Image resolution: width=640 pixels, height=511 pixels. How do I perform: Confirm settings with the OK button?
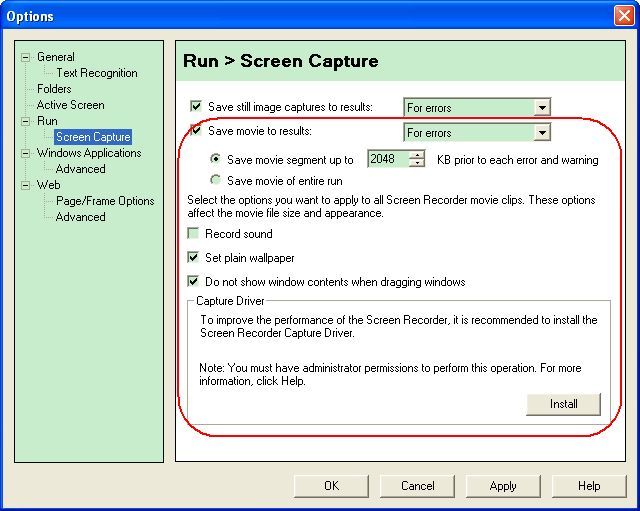331,486
